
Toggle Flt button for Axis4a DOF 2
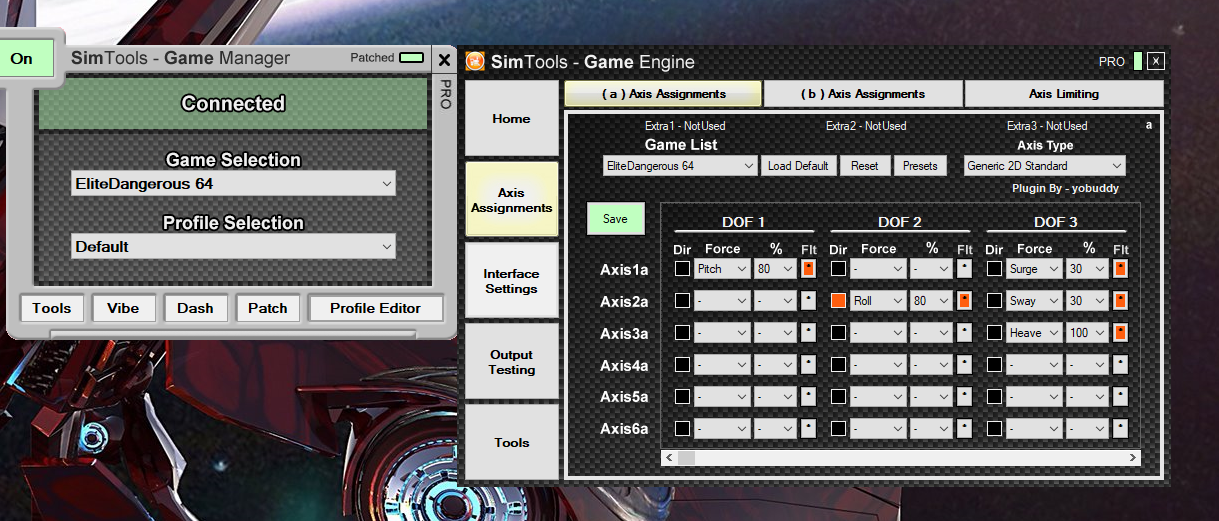tap(964, 365)
